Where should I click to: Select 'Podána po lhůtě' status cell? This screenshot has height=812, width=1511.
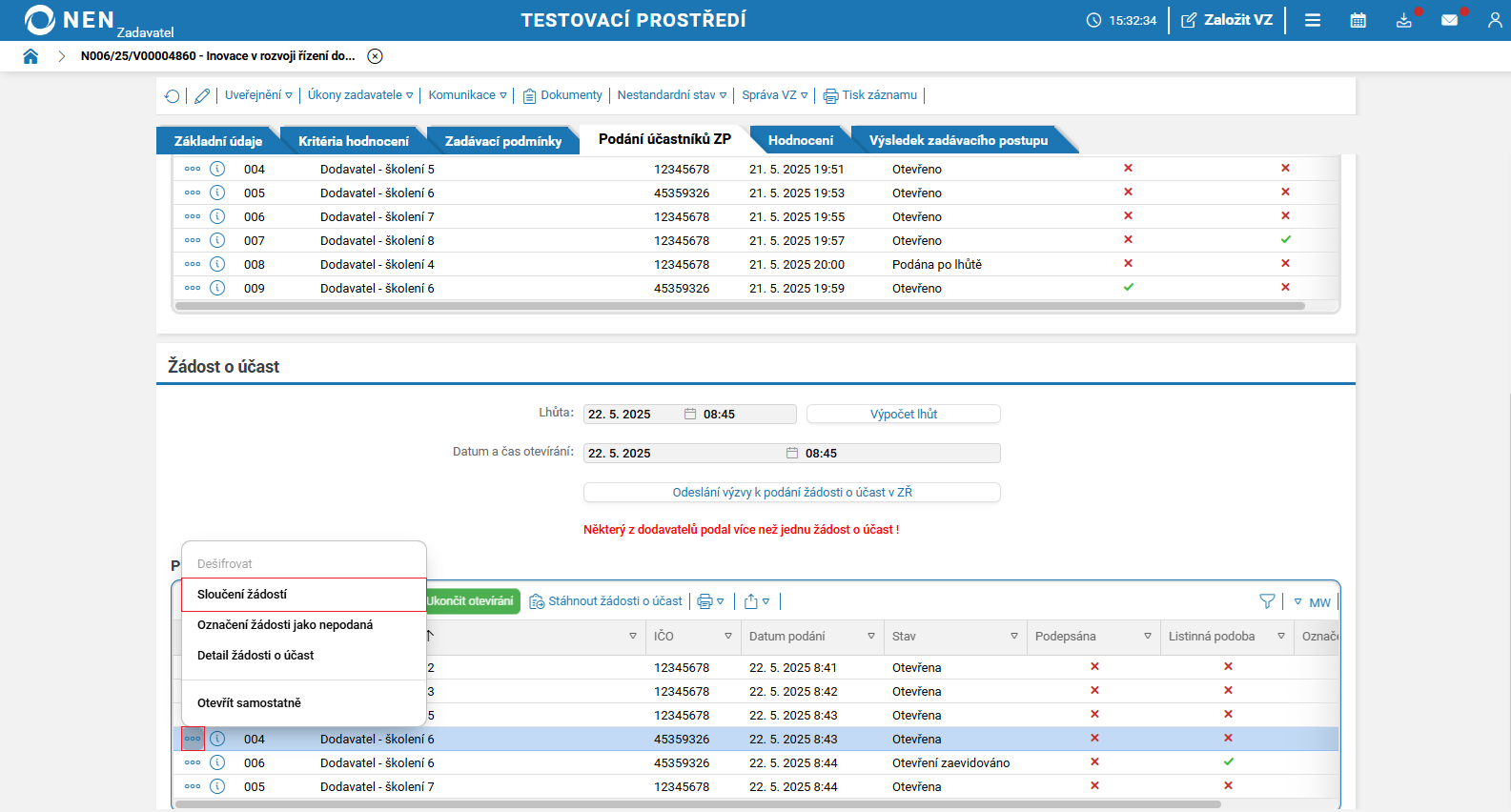tap(937, 264)
